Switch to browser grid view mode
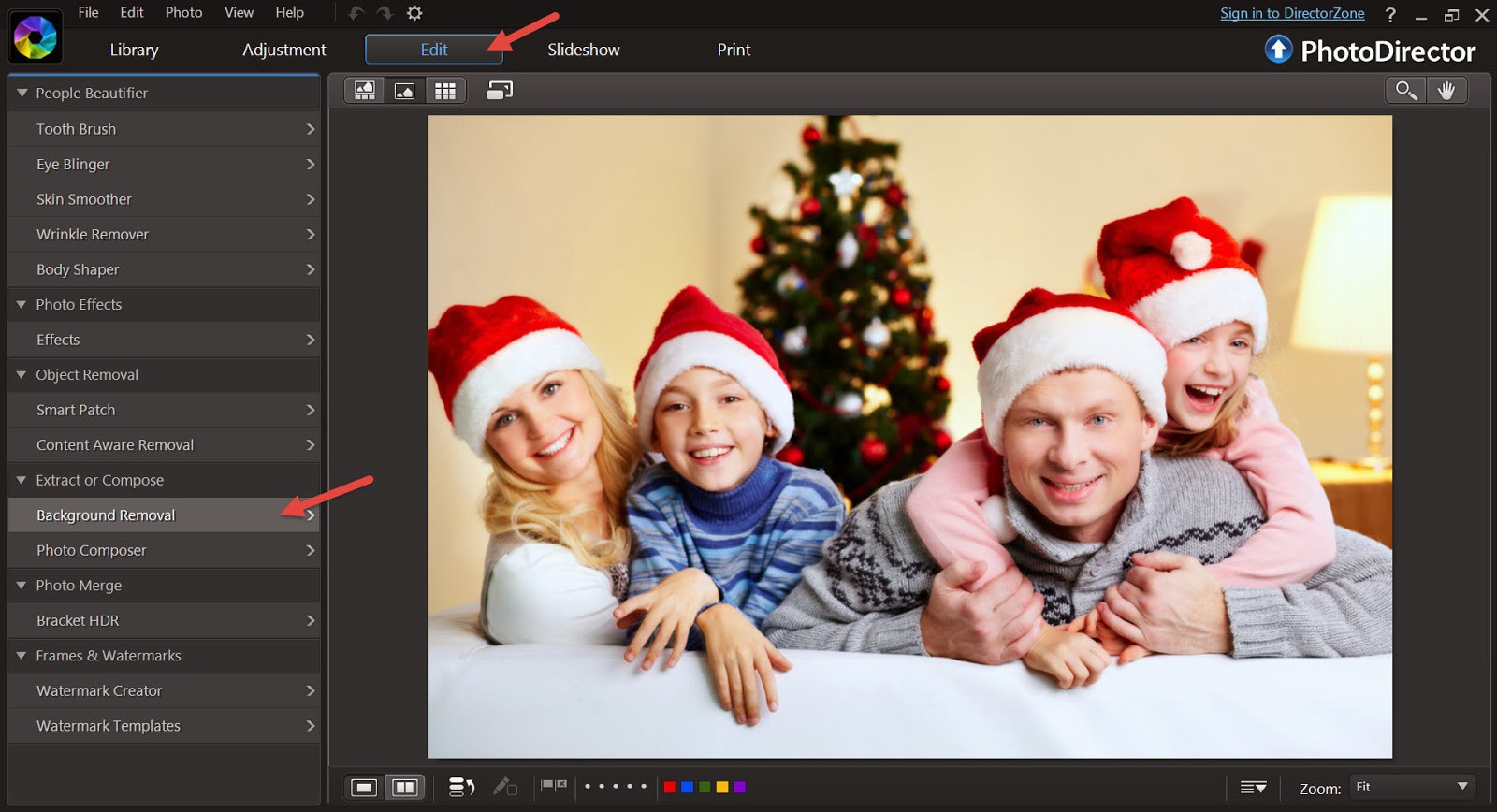Image resolution: width=1497 pixels, height=812 pixels. (445, 91)
